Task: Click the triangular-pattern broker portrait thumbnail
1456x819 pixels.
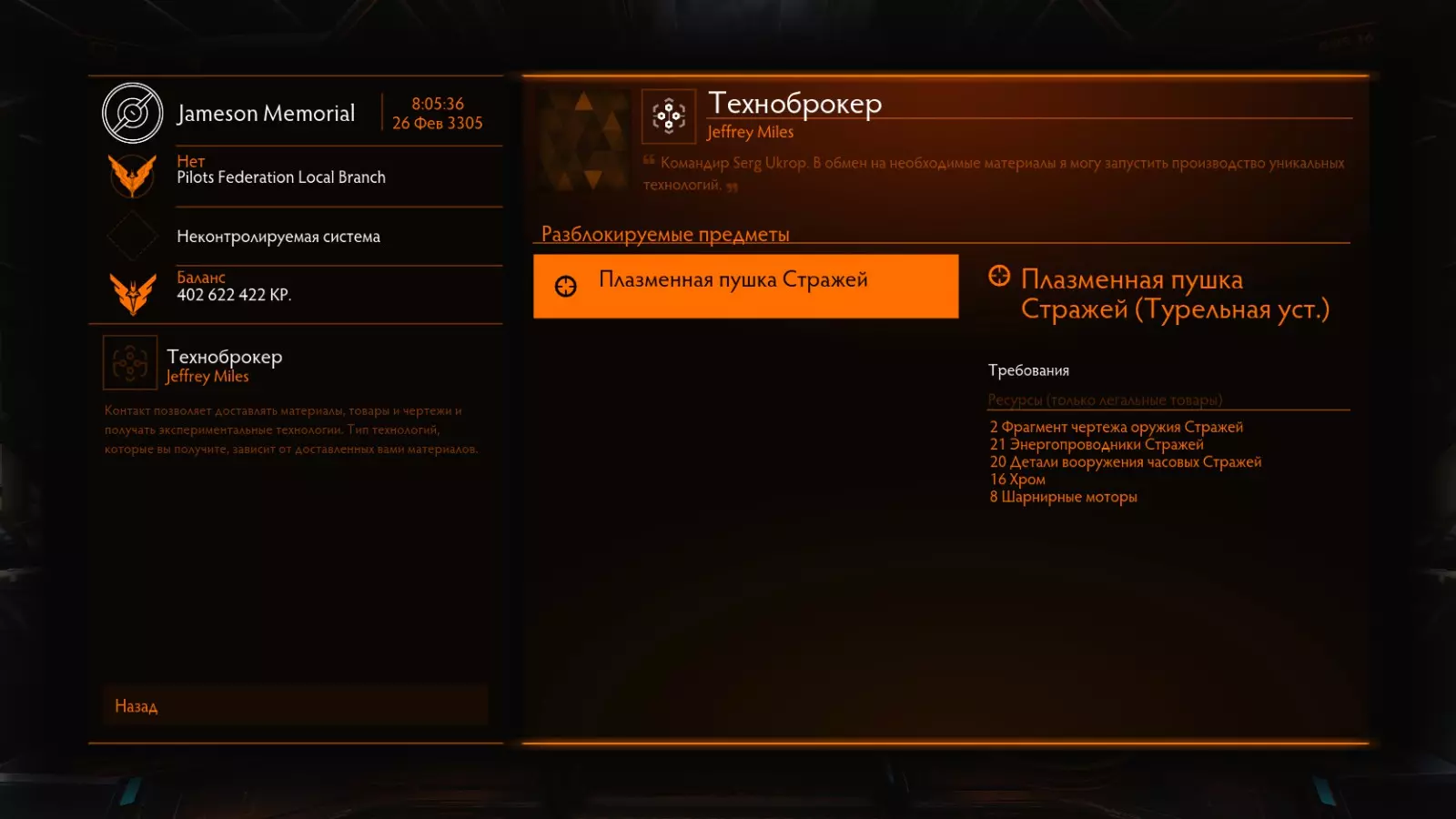Action: (583, 139)
